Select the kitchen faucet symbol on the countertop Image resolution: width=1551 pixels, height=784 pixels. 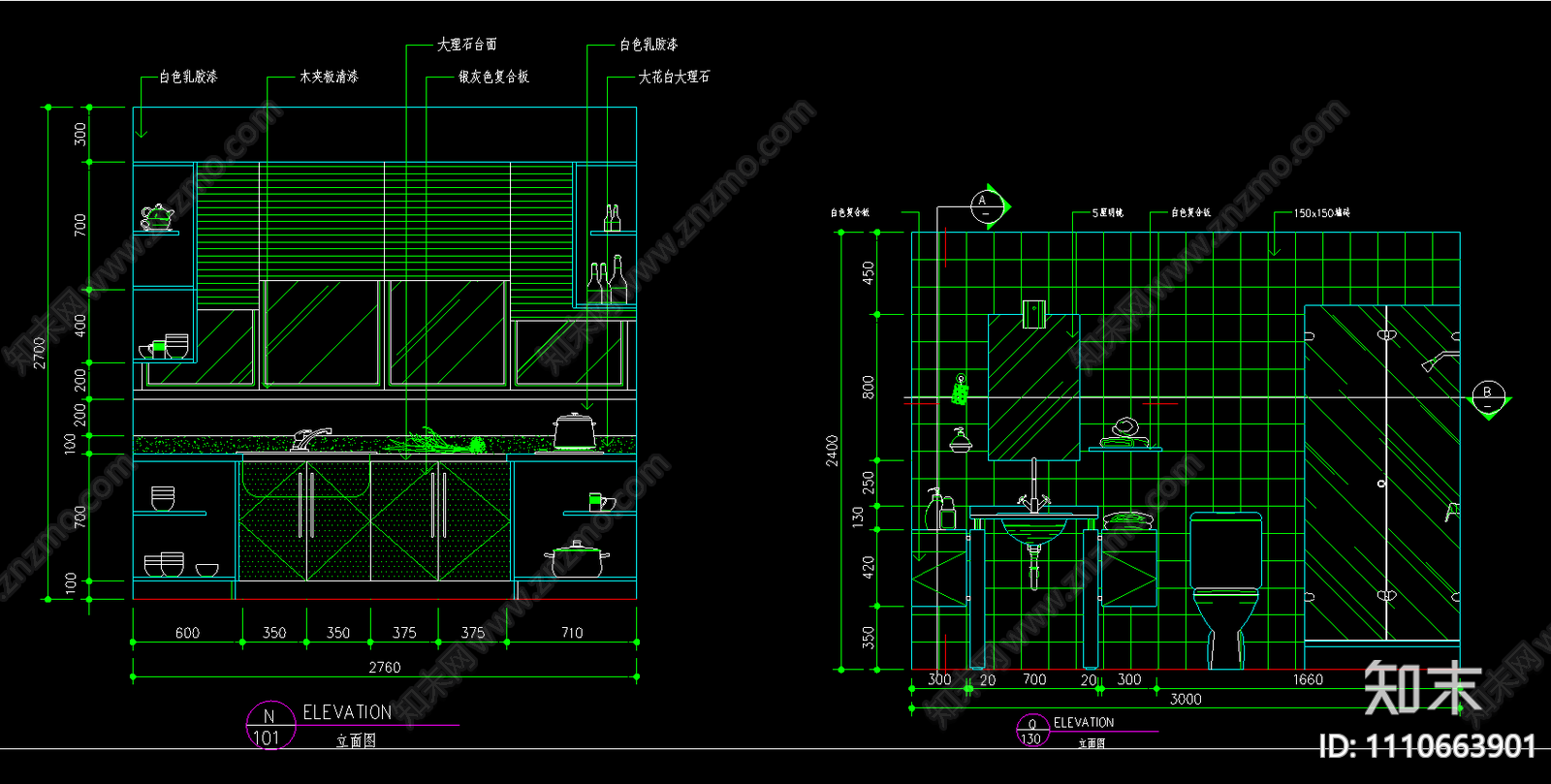point(310,440)
